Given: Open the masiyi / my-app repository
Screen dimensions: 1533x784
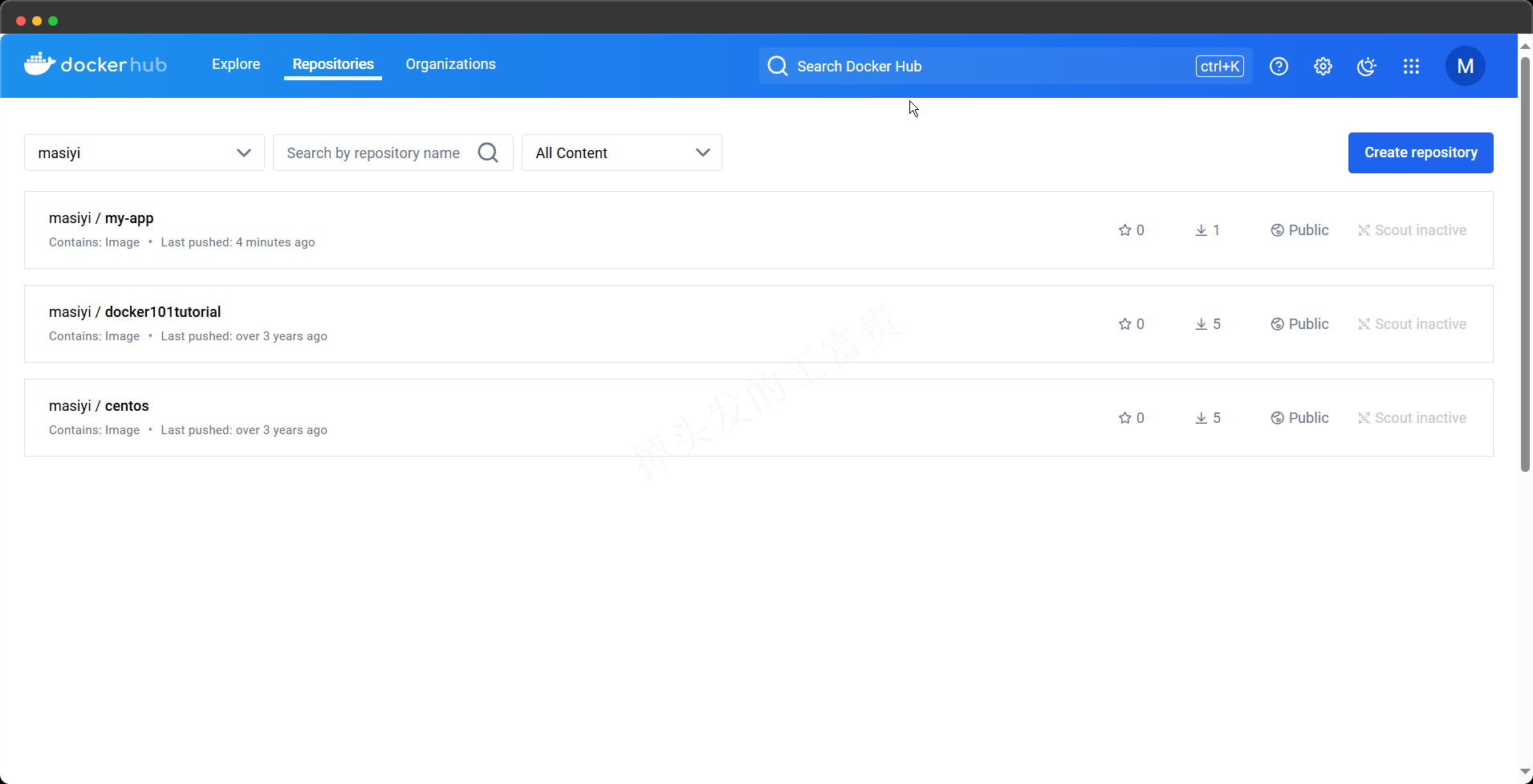Looking at the screenshot, I should (101, 218).
